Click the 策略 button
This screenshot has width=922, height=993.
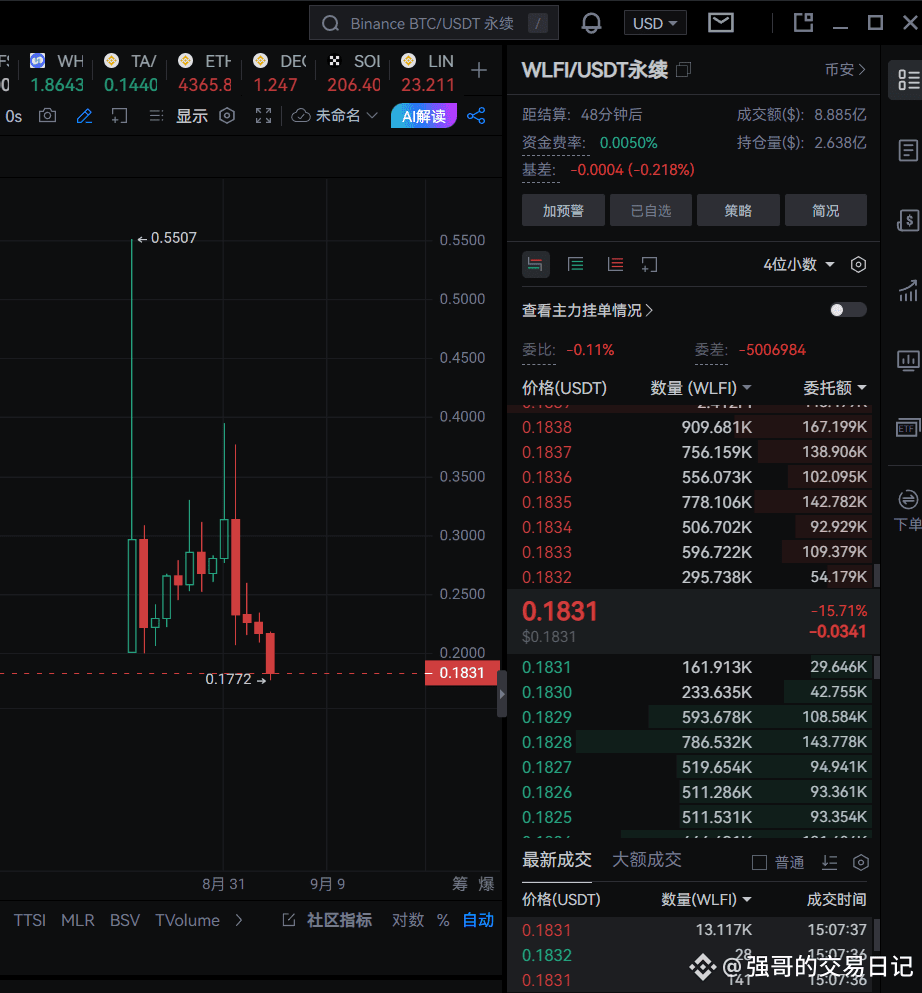tap(738, 210)
